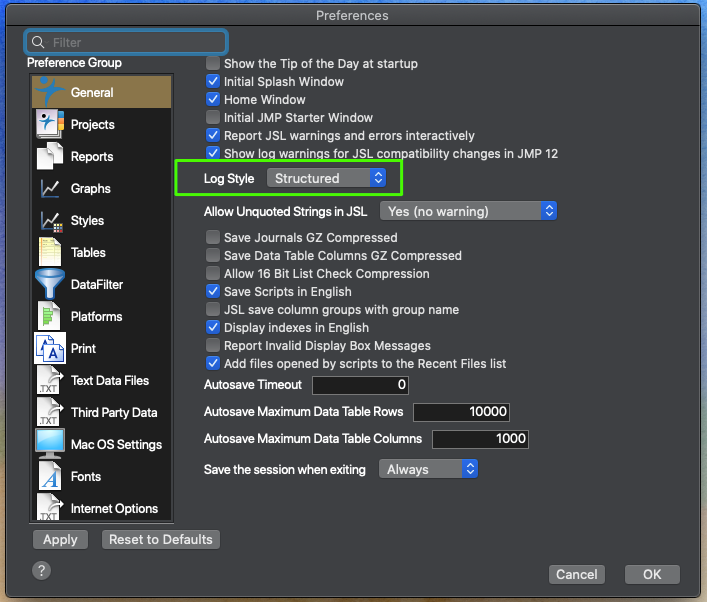Open the Mac OS Settings monitor icon
This screenshot has width=707, height=602.
point(50,444)
